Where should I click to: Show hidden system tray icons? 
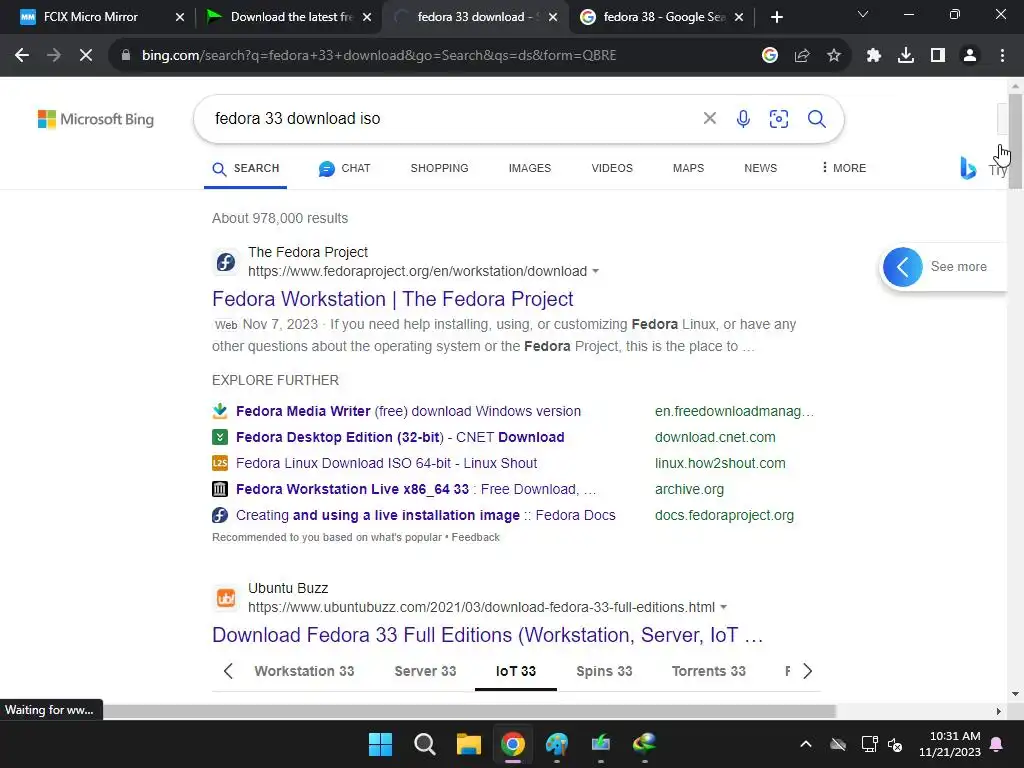(x=806, y=744)
